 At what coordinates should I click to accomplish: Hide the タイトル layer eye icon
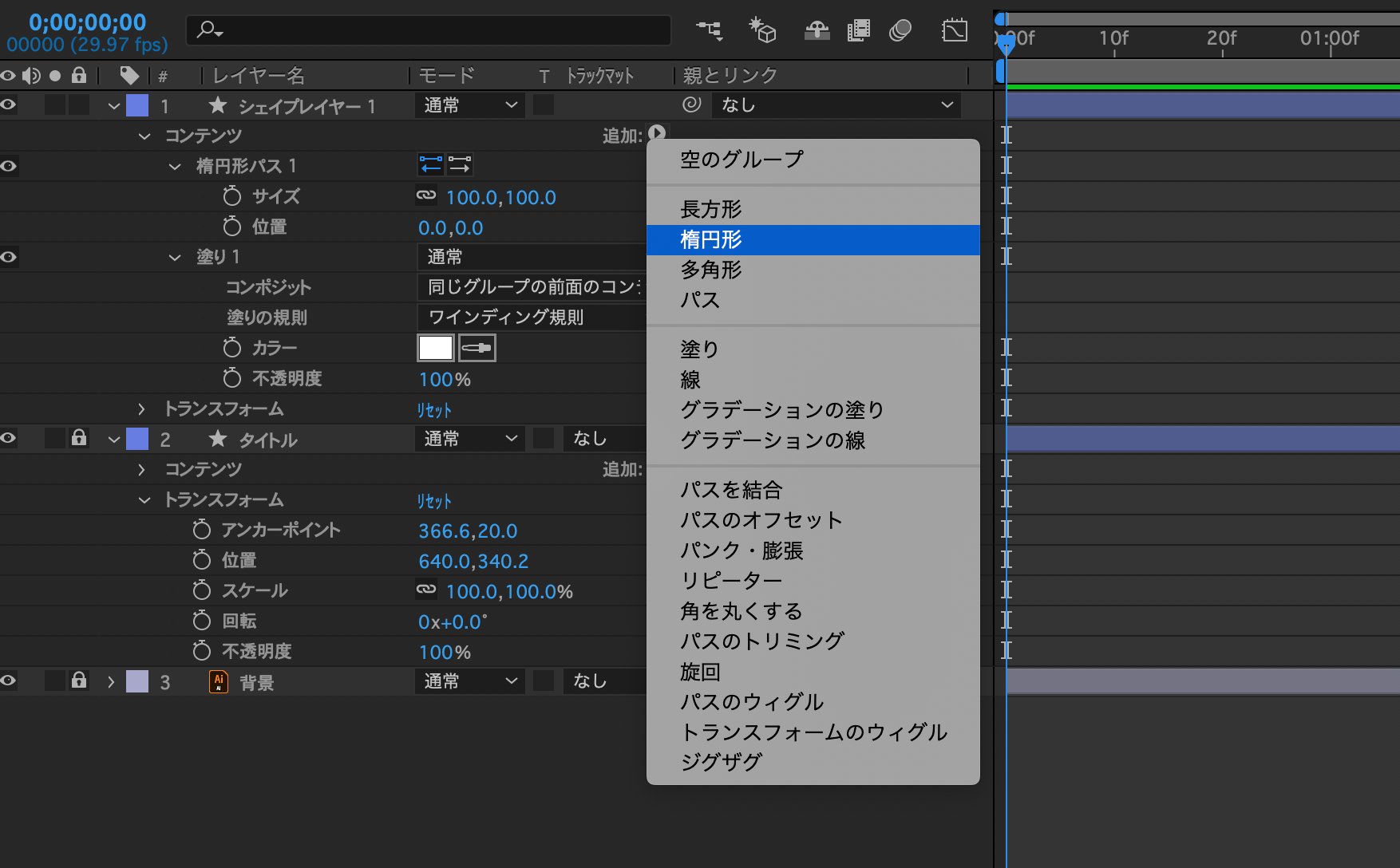click(9, 439)
